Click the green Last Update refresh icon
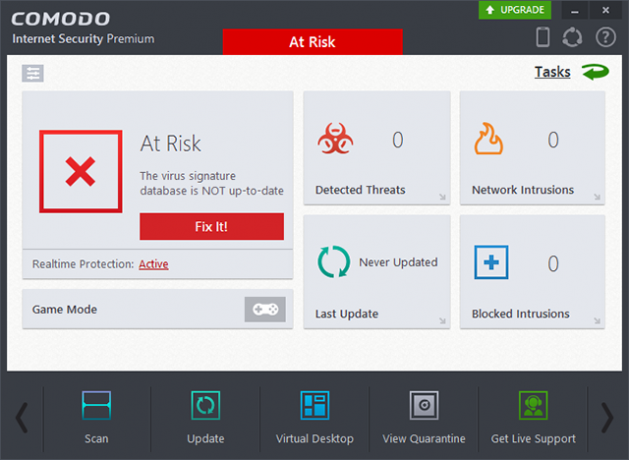Screen dimensions: 629x460 333,262
